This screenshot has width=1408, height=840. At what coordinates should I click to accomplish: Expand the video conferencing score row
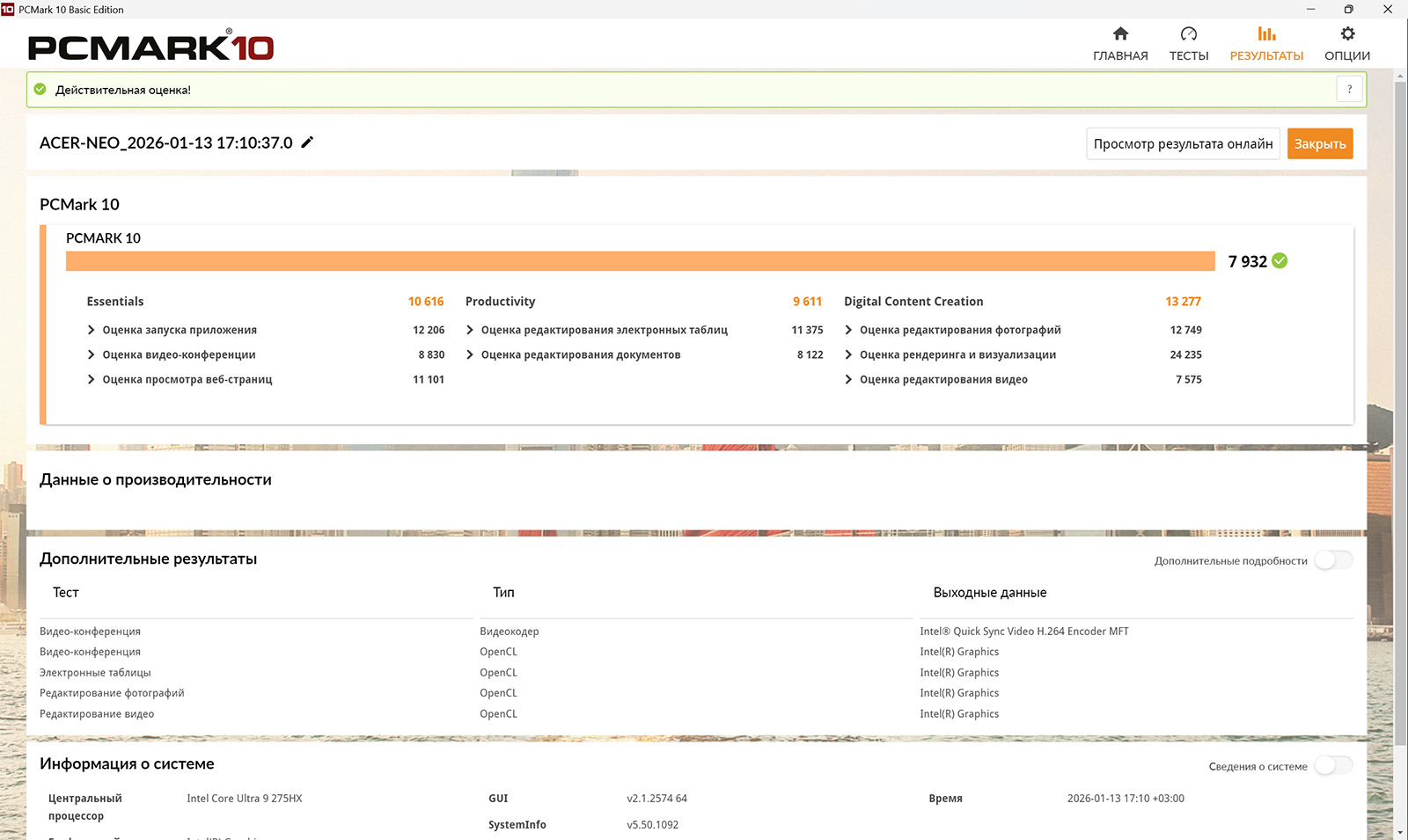pos(91,354)
